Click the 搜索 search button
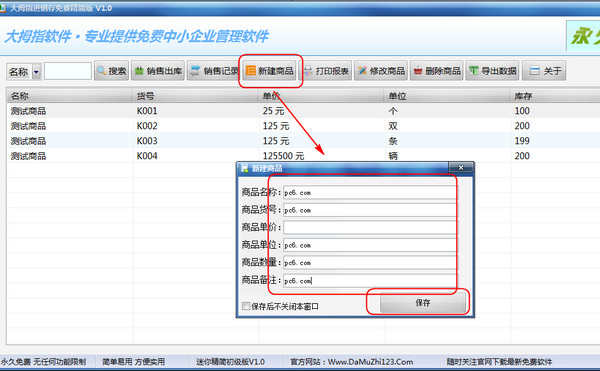This screenshot has height=371, width=600. [x=111, y=71]
